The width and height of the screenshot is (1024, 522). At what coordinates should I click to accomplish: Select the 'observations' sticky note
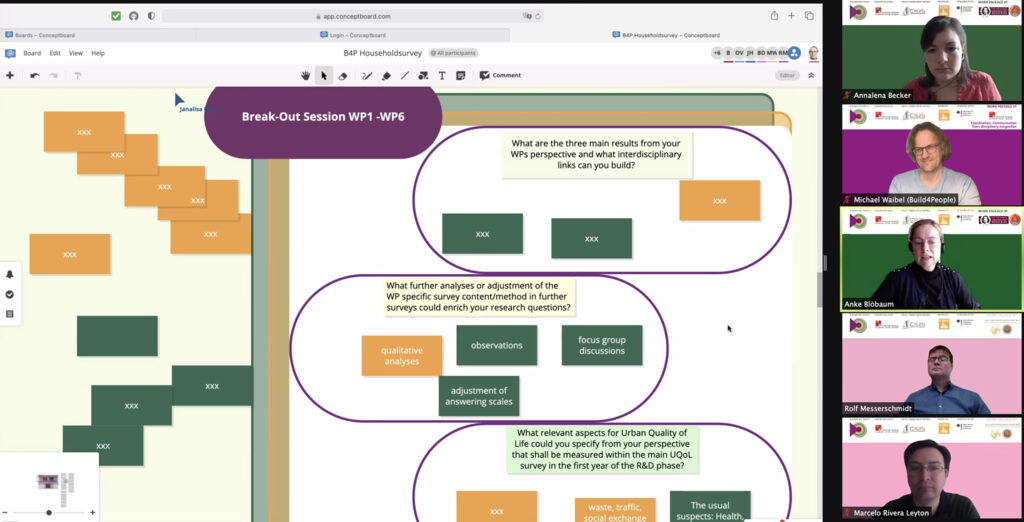pyautogui.click(x=496, y=345)
